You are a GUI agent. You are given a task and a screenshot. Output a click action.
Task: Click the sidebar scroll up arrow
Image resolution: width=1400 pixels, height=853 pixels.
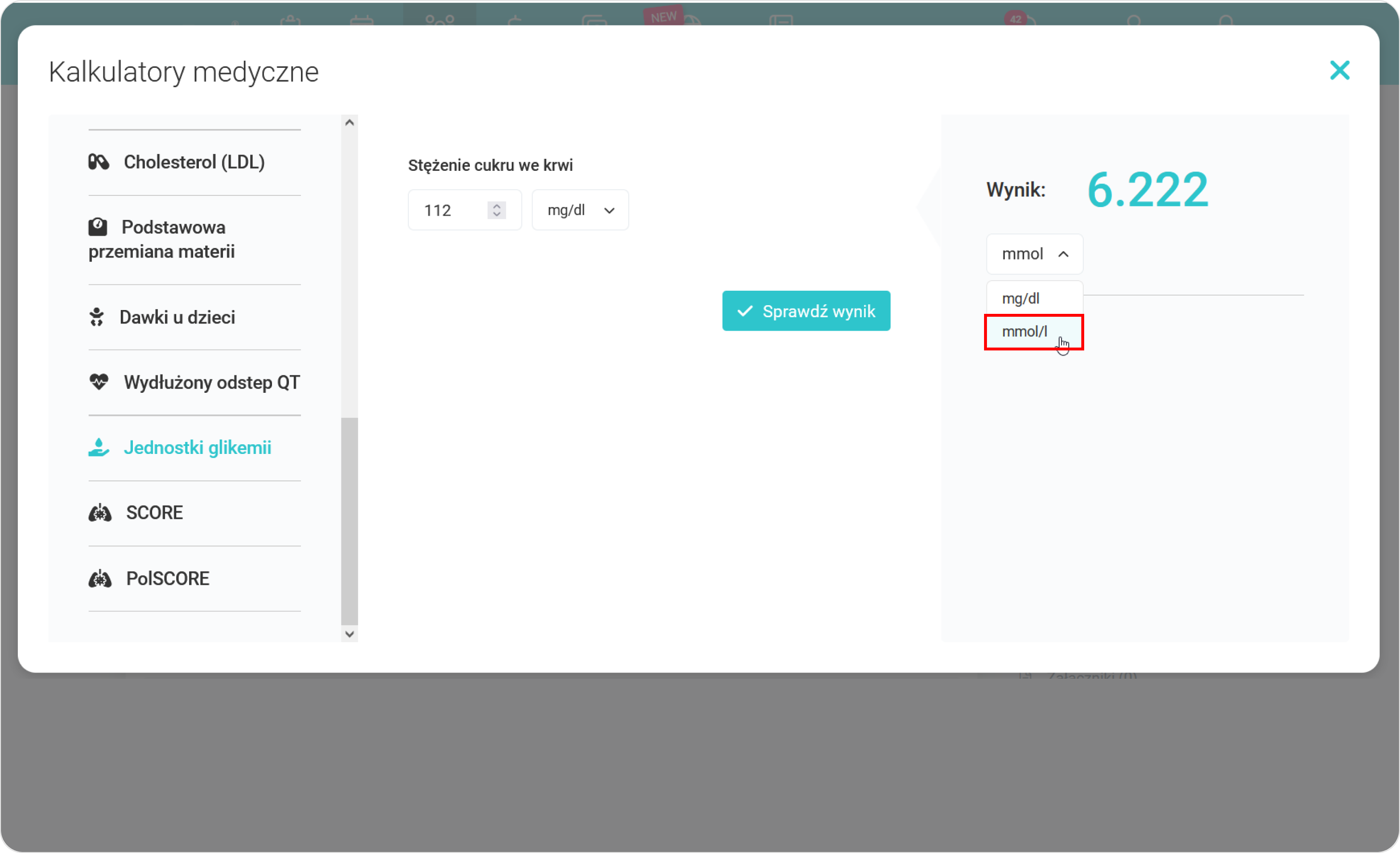(350, 123)
